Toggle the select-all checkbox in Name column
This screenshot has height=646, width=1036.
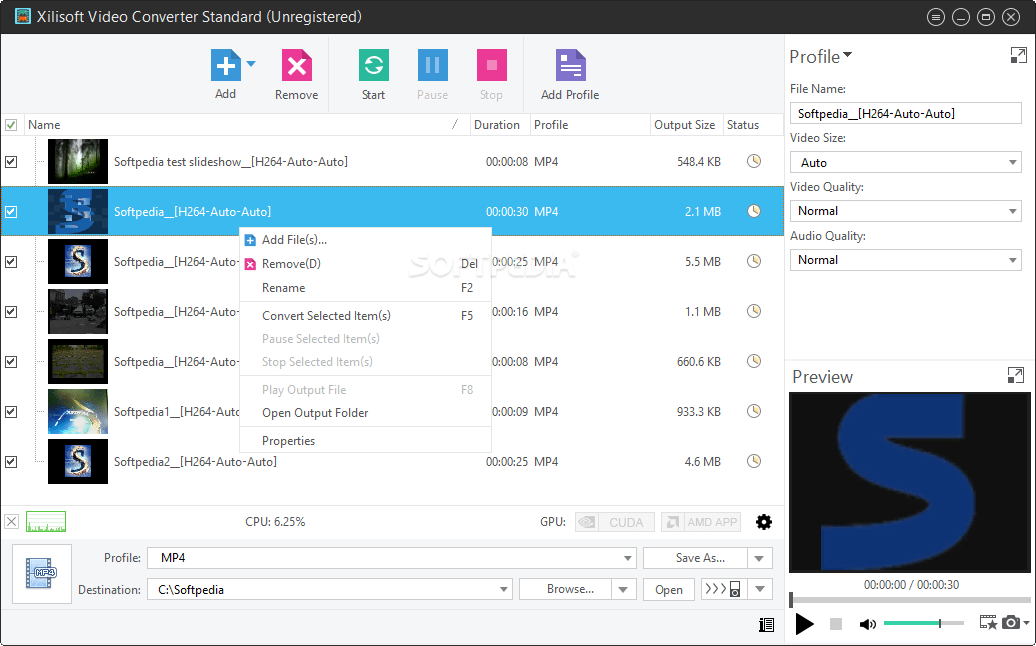click(x=13, y=124)
